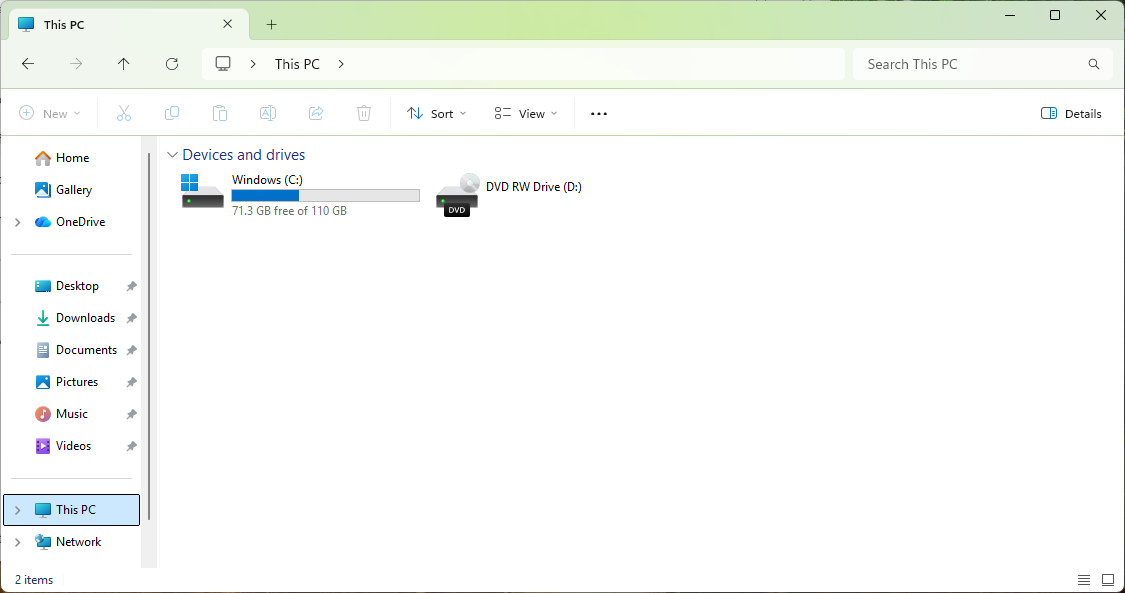Viewport: 1125px width, 593px height.
Task: Switch to large thumbnails view in status bar
Action: coord(1108,580)
